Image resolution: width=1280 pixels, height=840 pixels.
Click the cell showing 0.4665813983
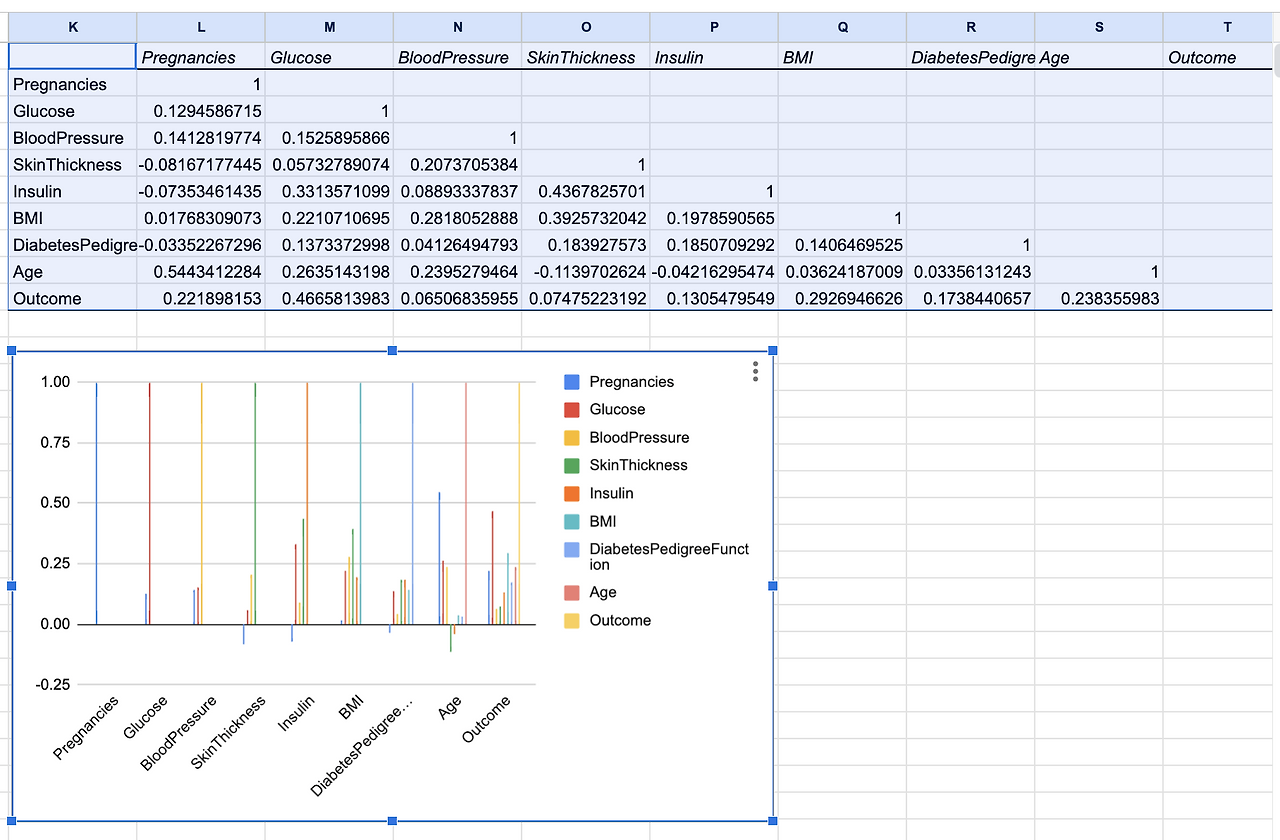pos(329,299)
